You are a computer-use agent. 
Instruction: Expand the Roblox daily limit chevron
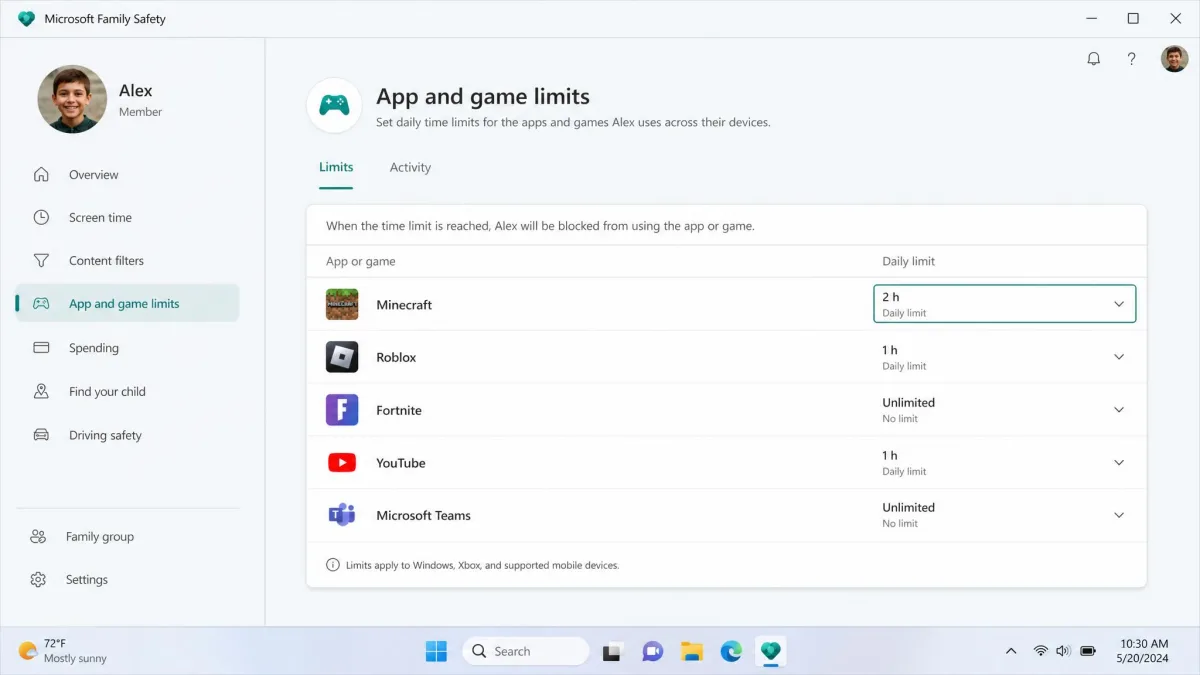coord(1119,357)
